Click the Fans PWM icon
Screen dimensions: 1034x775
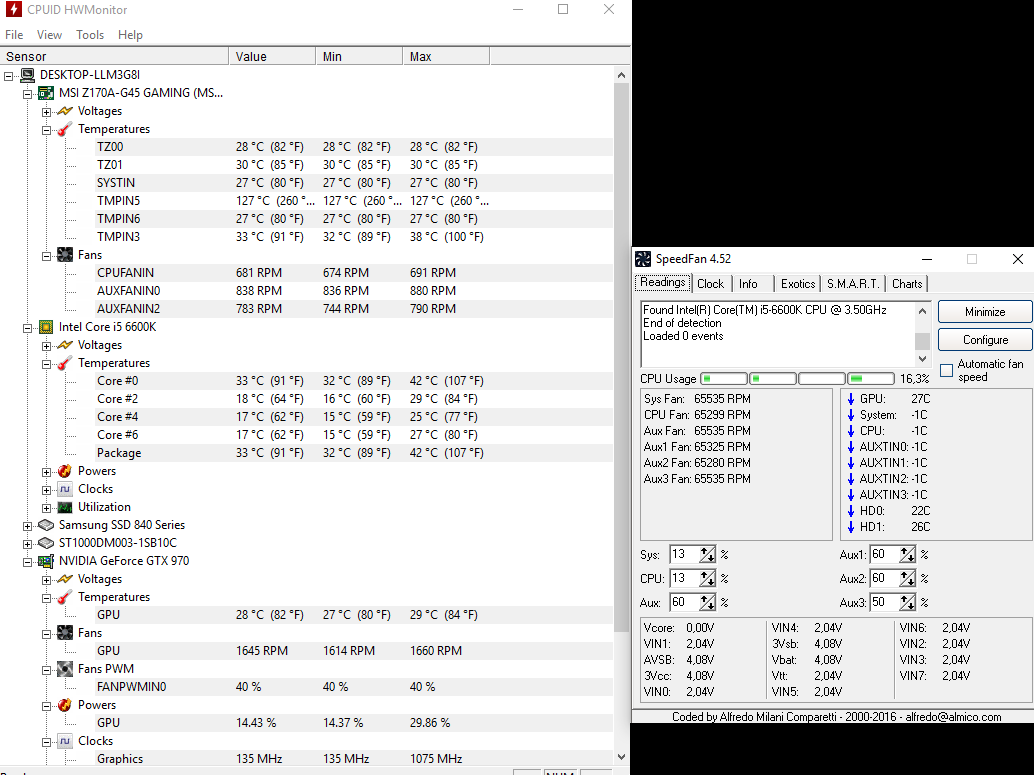[65, 669]
